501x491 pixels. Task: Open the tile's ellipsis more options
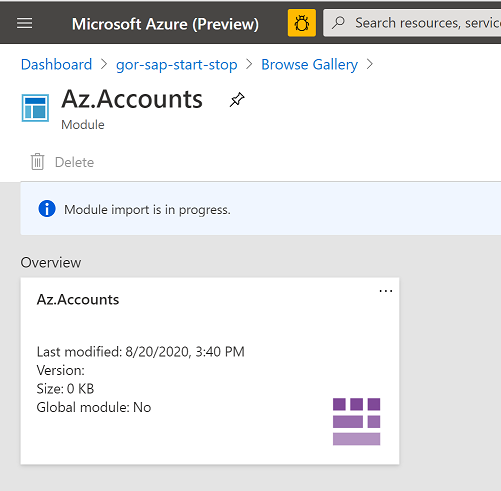(x=386, y=291)
